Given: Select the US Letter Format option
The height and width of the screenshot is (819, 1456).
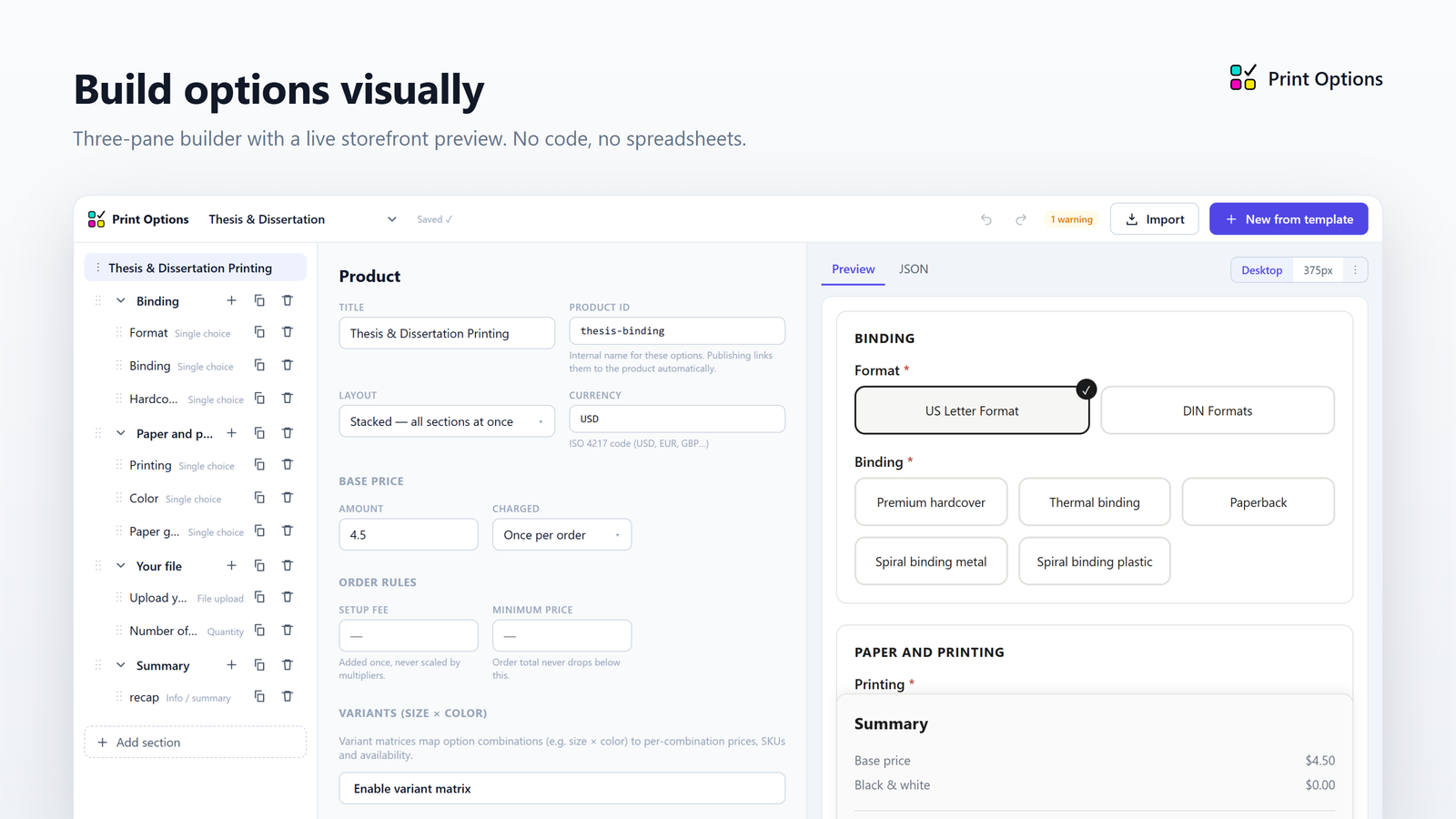Looking at the screenshot, I should (x=972, y=410).
